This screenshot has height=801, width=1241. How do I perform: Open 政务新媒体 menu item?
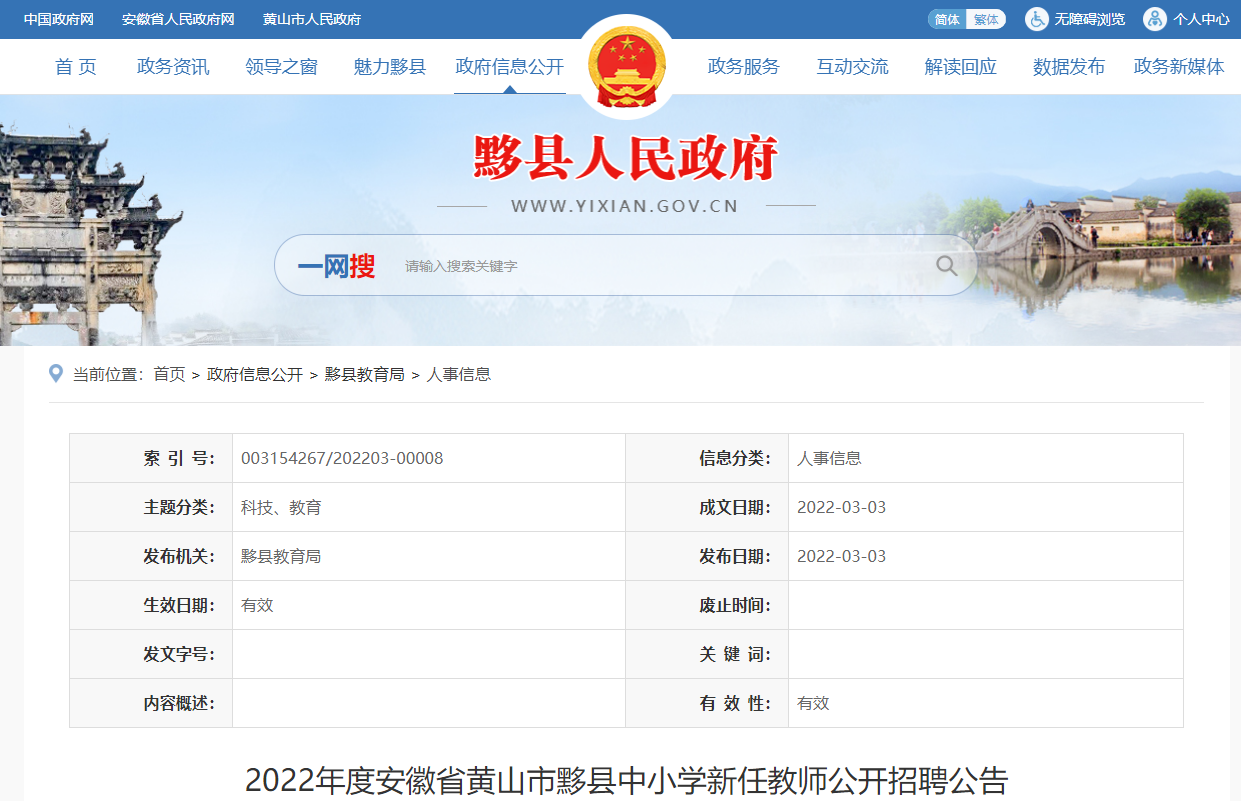click(x=1179, y=67)
